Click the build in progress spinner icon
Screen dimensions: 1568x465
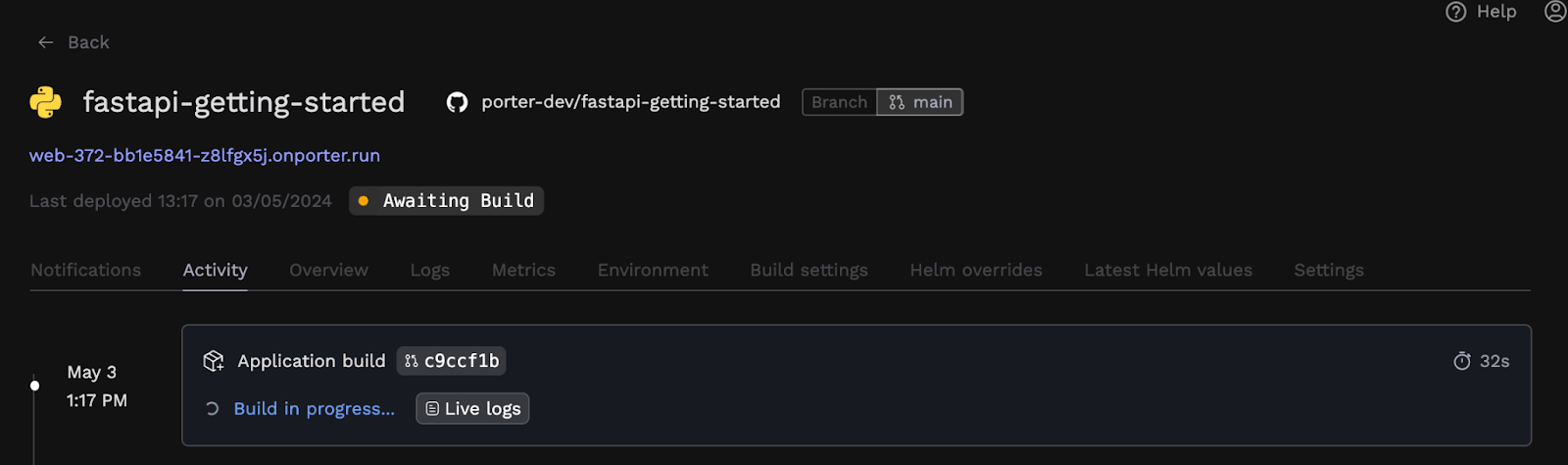pyautogui.click(x=212, y=409)
